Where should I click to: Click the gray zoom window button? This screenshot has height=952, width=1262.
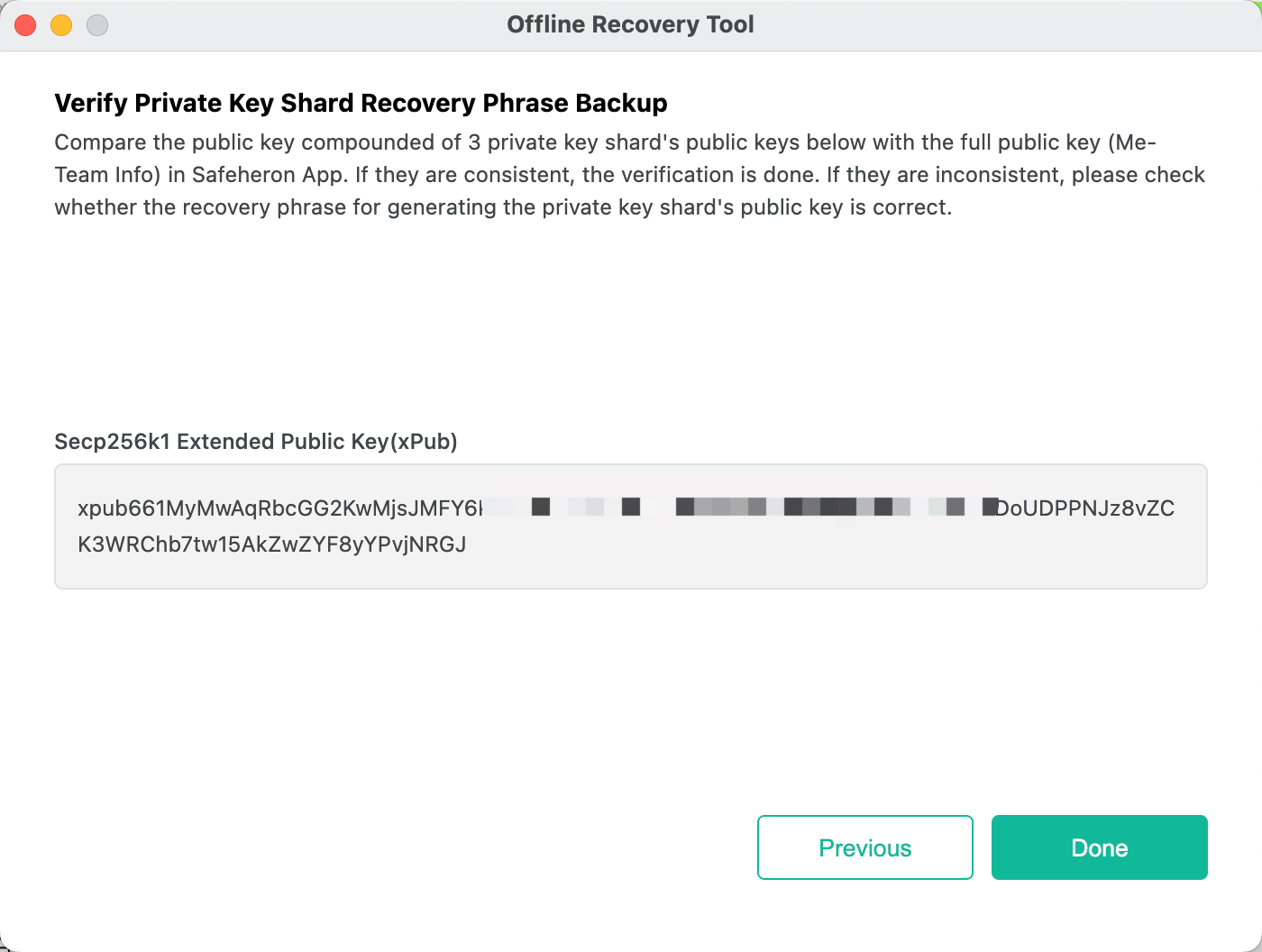(x=97, y=25)
